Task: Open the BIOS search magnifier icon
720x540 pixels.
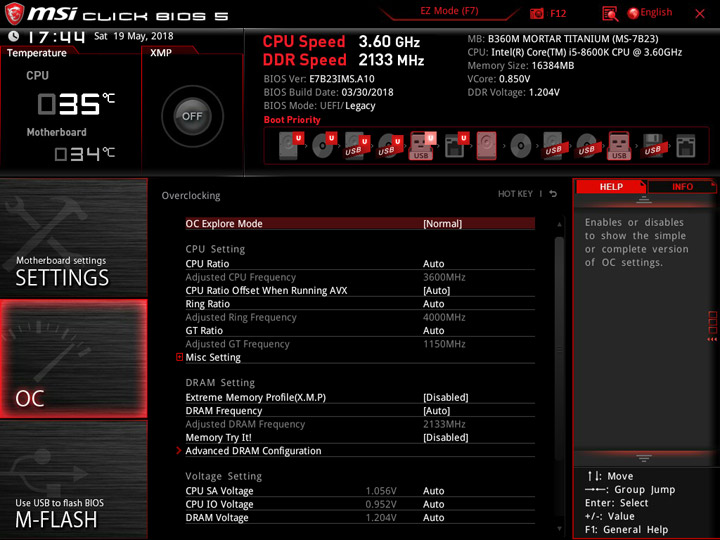Action: [610, 14]
